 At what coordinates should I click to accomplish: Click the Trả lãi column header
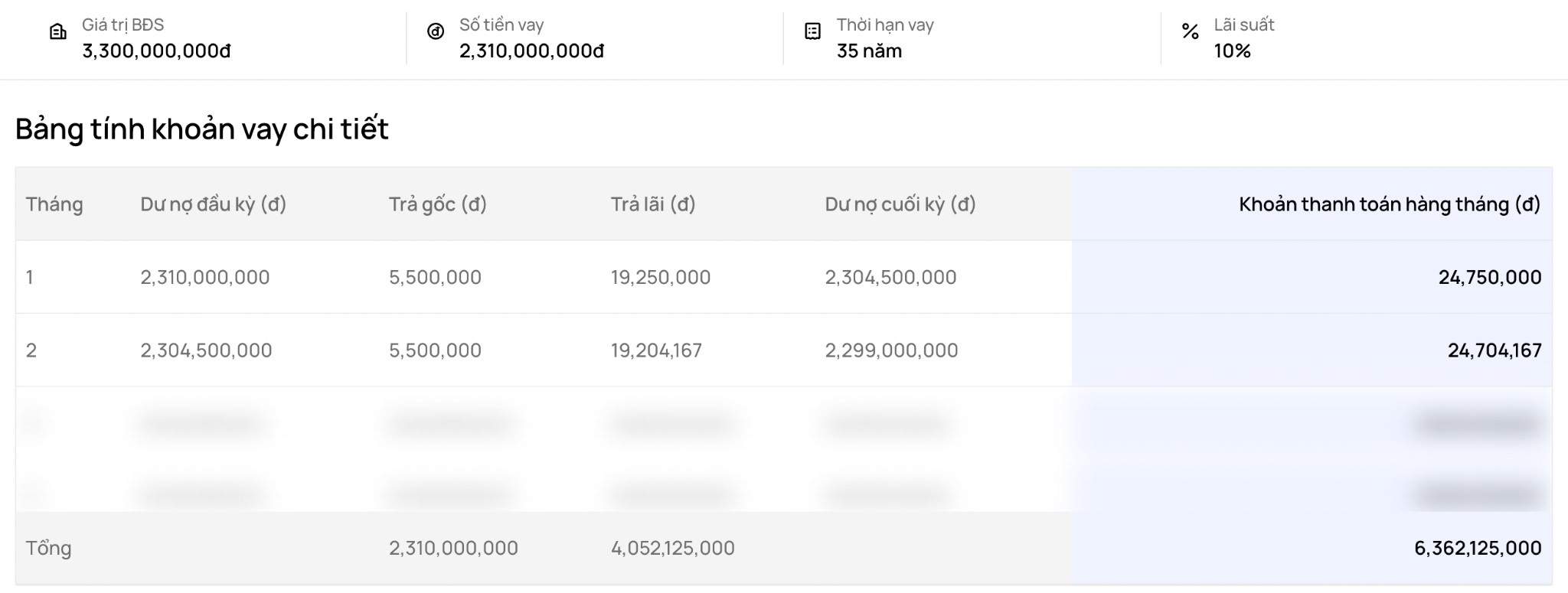click(x=653, y=204)
